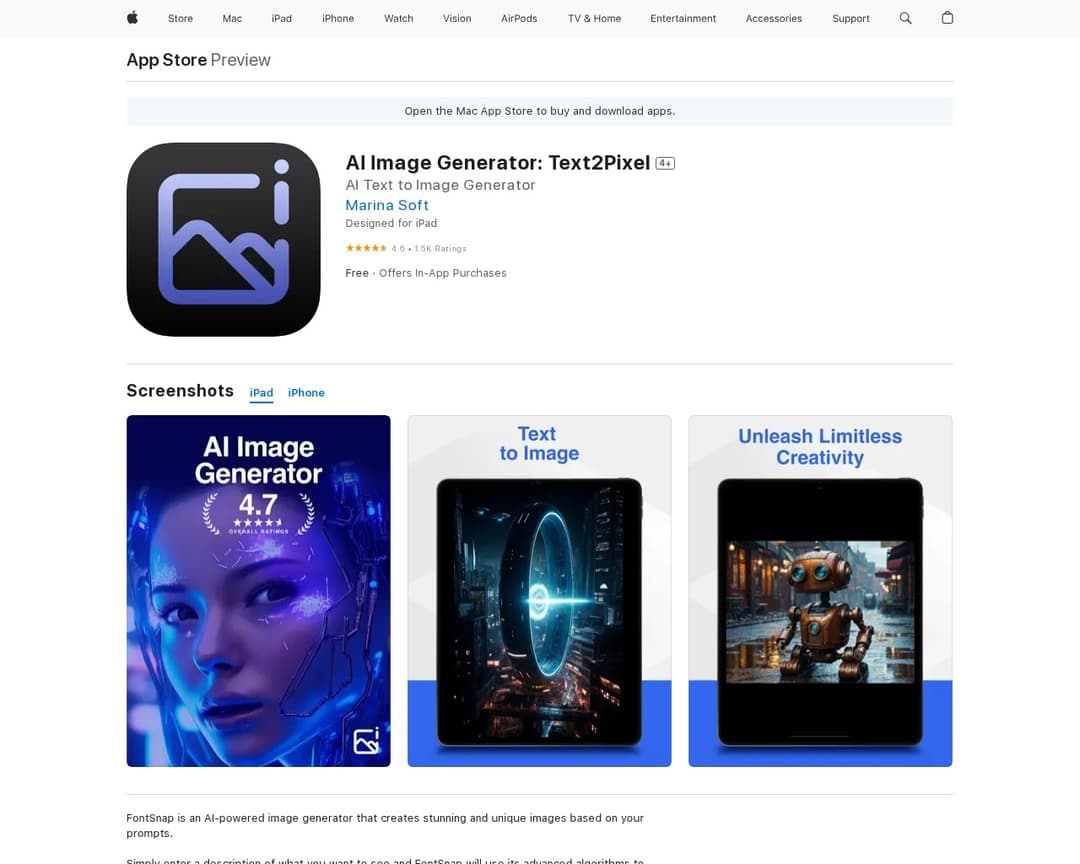The width and height of the screenshot is (1080, 864).
Task: Click the Apple logo icon
Action: point(132,18)
